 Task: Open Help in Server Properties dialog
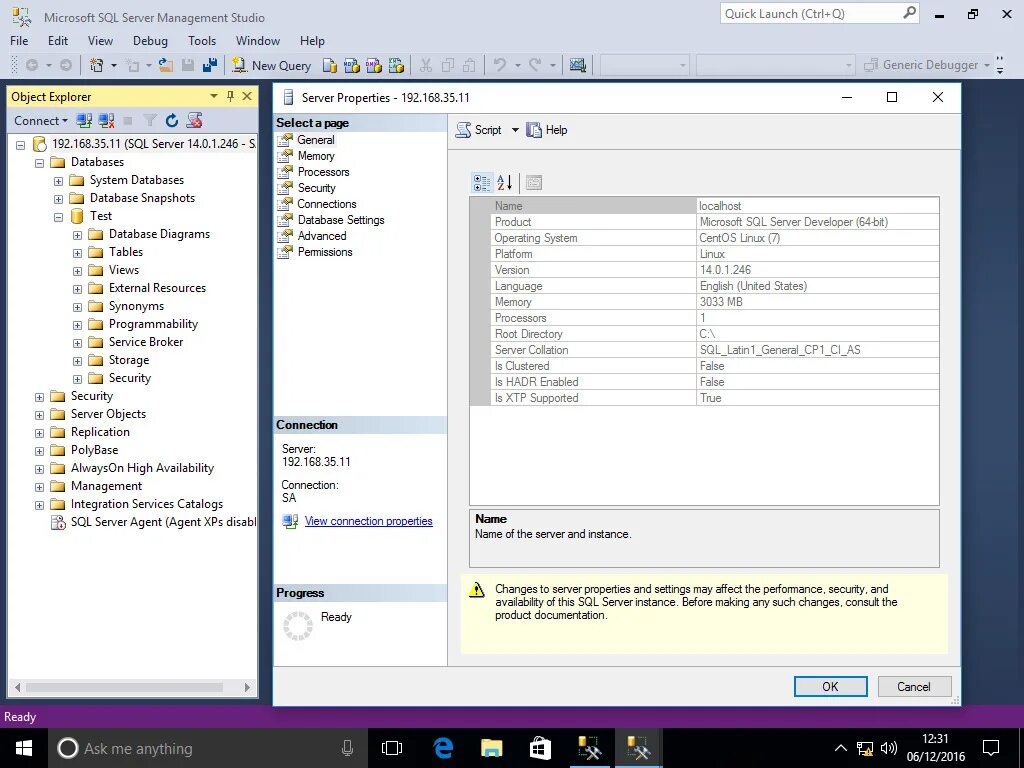tap(547, 130)
